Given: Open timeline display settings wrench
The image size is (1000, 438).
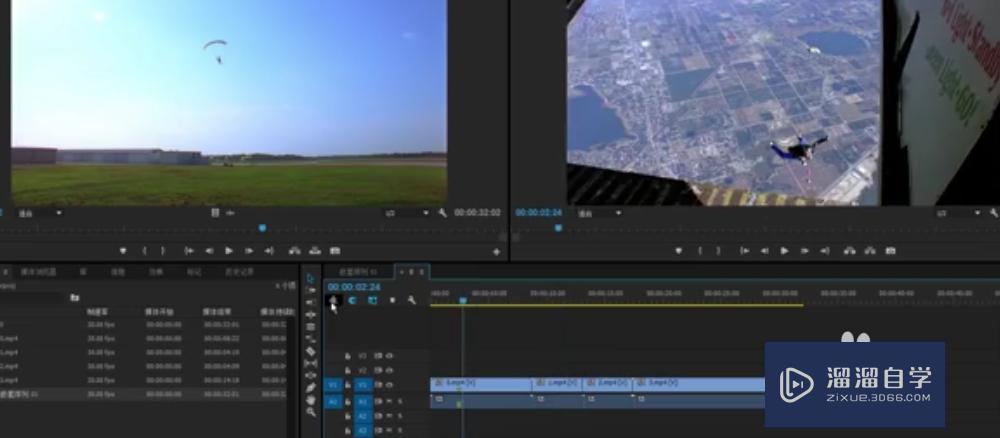Looking at the screenshot, I should pyautogui.click(x=411, y=300).
